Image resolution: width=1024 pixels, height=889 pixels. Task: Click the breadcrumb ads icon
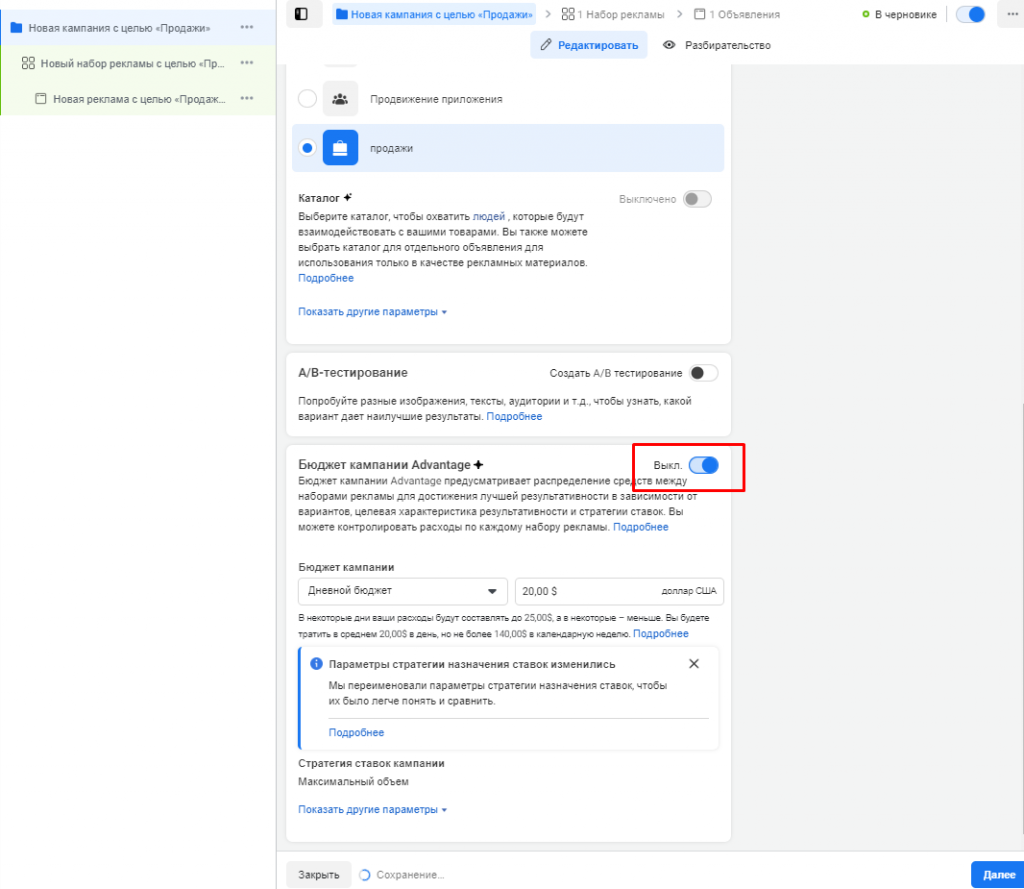point(699,14)
